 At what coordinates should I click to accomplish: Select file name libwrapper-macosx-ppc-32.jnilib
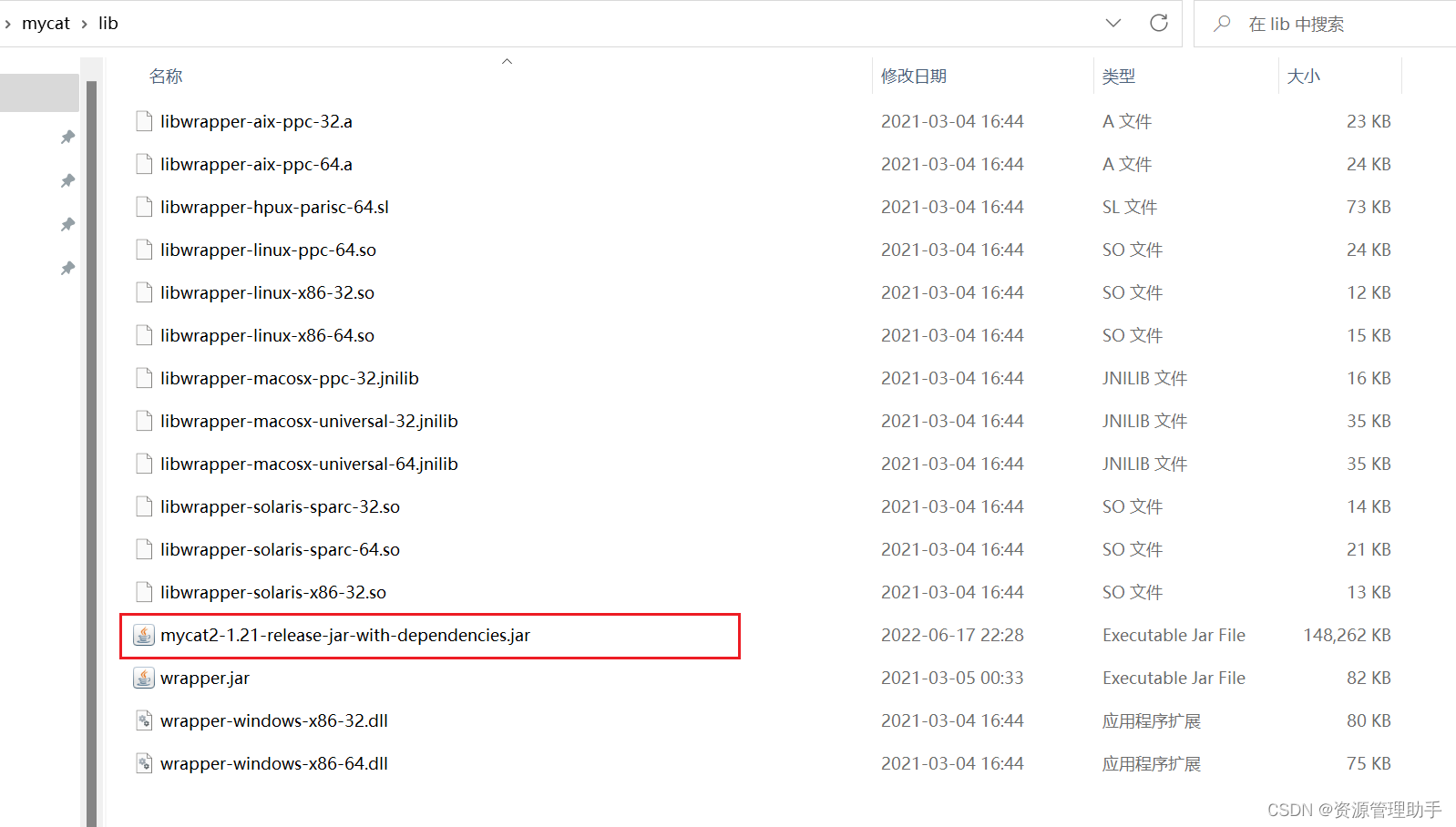click(x=290, y=378)
